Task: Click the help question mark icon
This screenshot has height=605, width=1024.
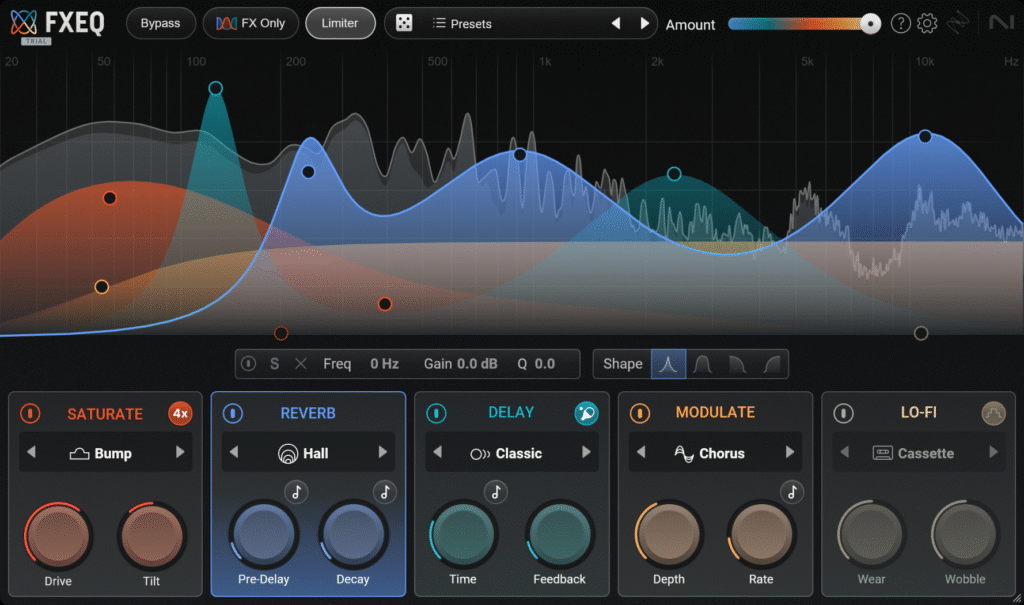Action: (900, 23)
